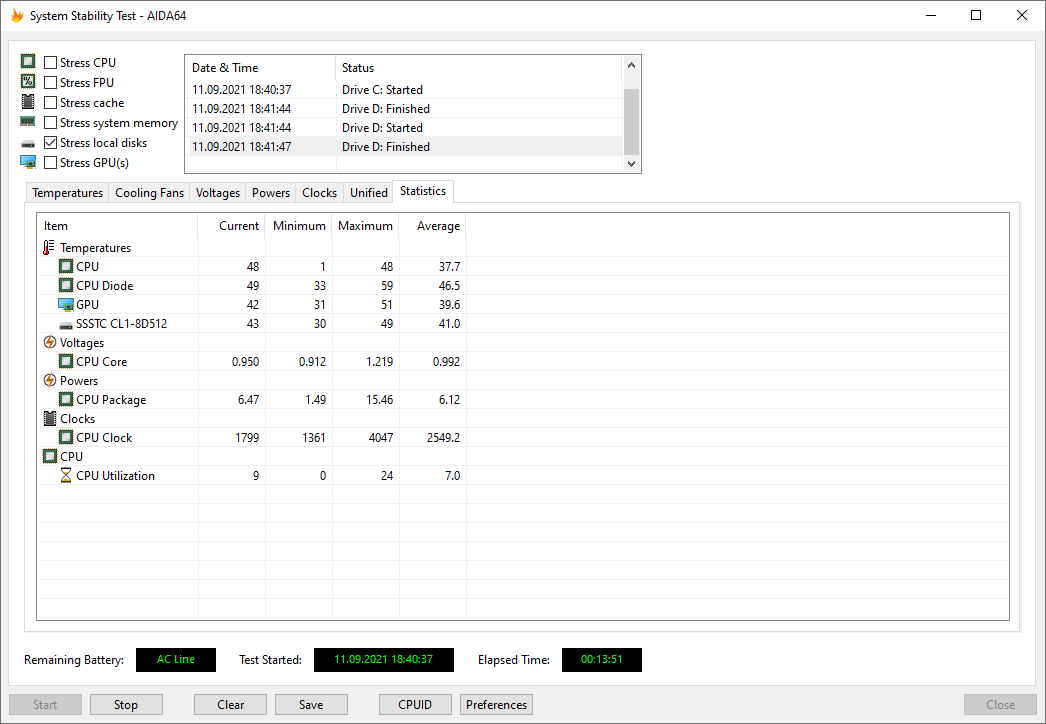Screen dimensions: 1046x724
Task: Click the Date & Time log header
Action: [x=260, y=67]
